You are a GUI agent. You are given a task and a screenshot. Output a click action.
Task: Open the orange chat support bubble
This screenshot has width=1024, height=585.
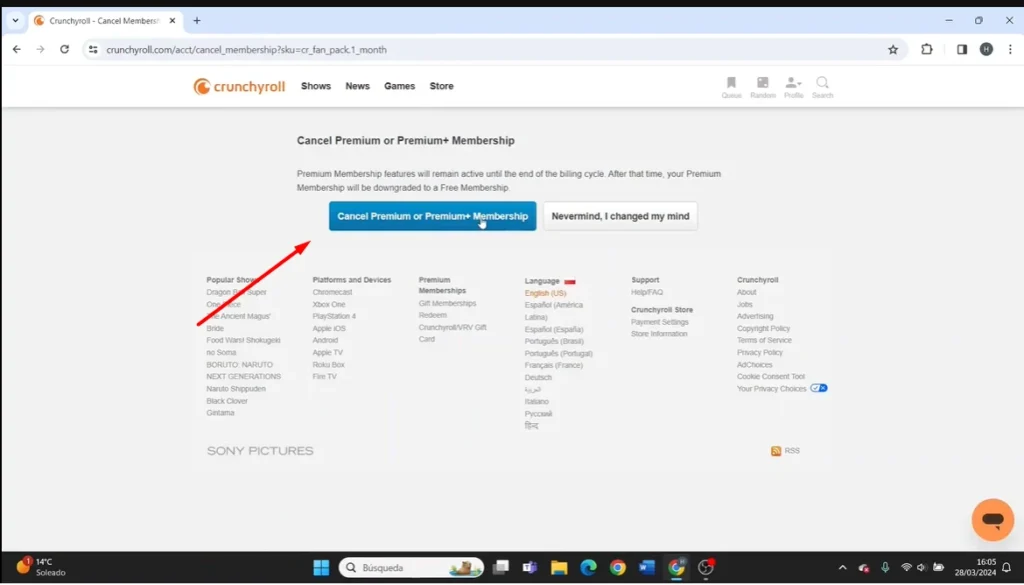[992, 520]
